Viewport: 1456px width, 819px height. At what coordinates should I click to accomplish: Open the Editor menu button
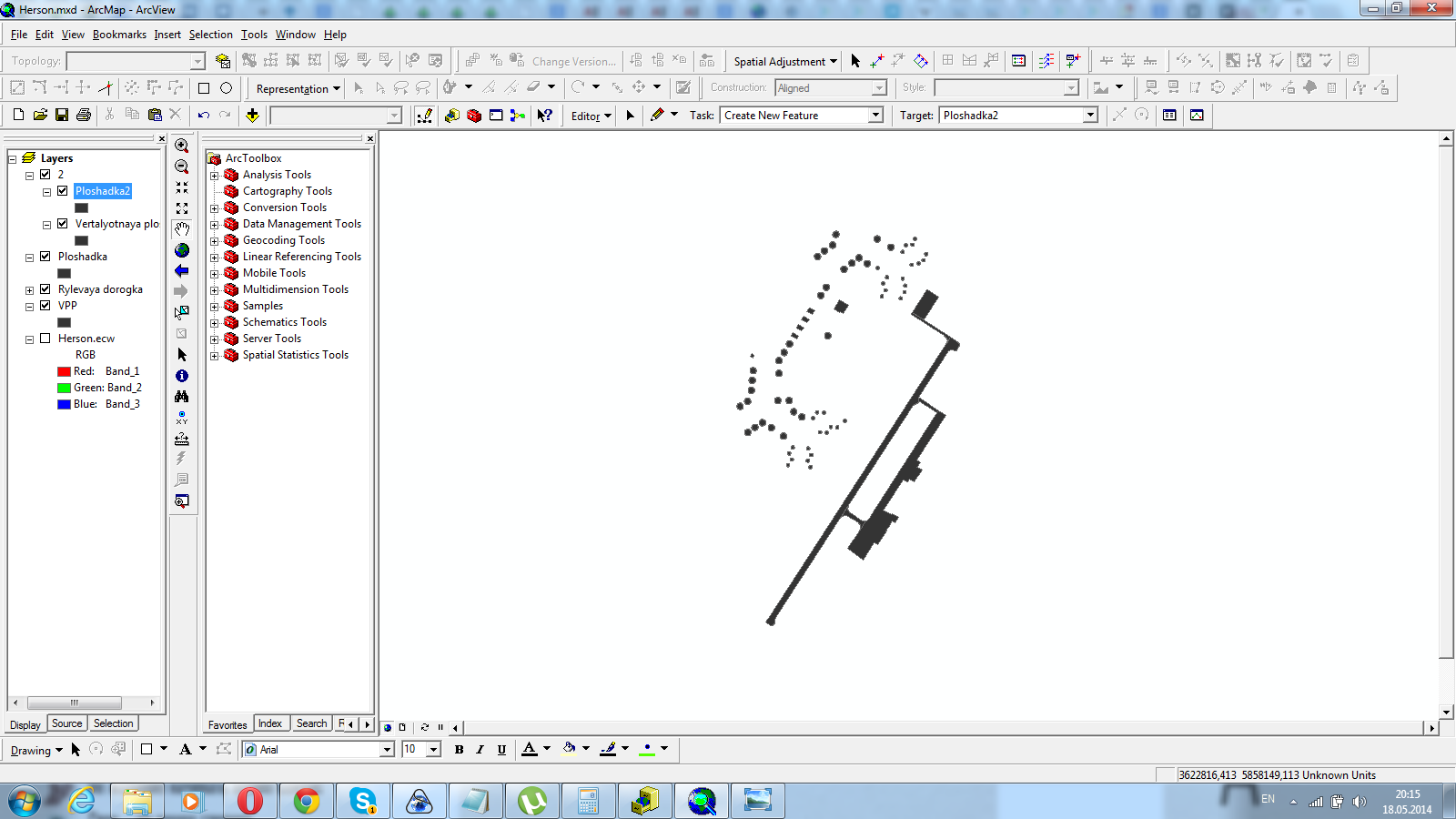coord(591,116)
